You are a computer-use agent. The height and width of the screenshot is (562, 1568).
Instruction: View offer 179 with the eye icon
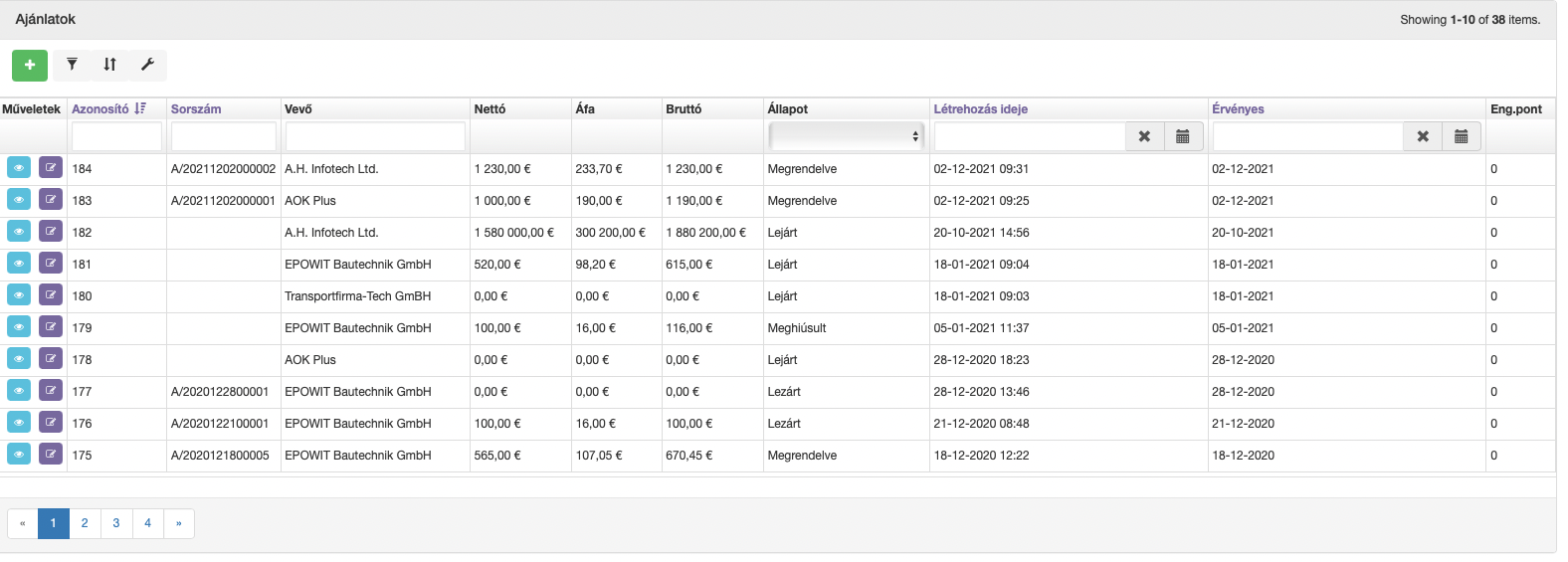[x=19, y=327]
